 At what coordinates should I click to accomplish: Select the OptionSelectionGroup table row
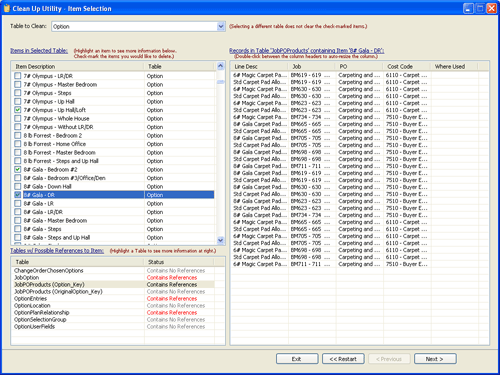(113, 320)
